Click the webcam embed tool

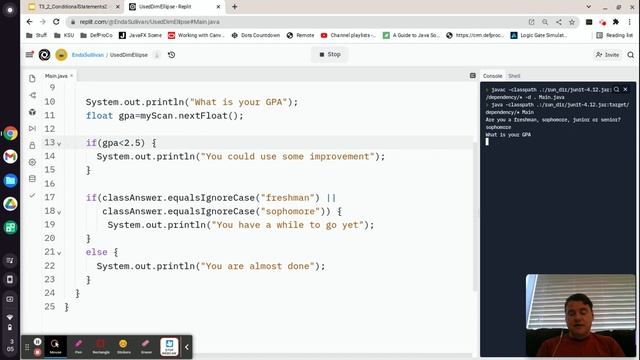pyautogui.click(x=169, y=347)
